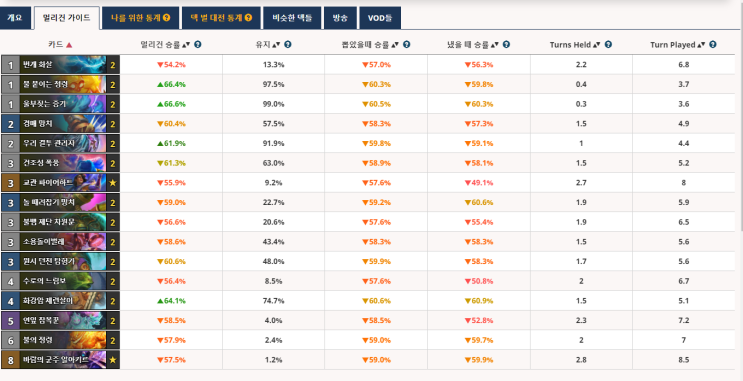Select the 멀리건 가이드 tab
The image size is (743, 381).
point(66,18)
